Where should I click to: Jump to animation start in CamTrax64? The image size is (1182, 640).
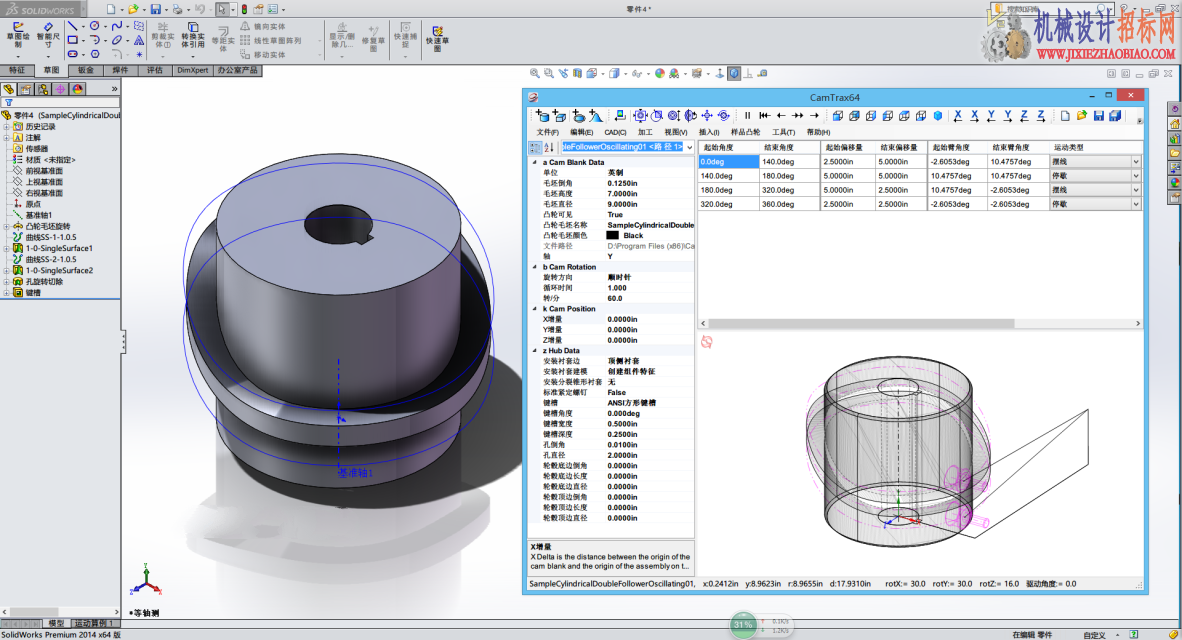pos(764,115)
